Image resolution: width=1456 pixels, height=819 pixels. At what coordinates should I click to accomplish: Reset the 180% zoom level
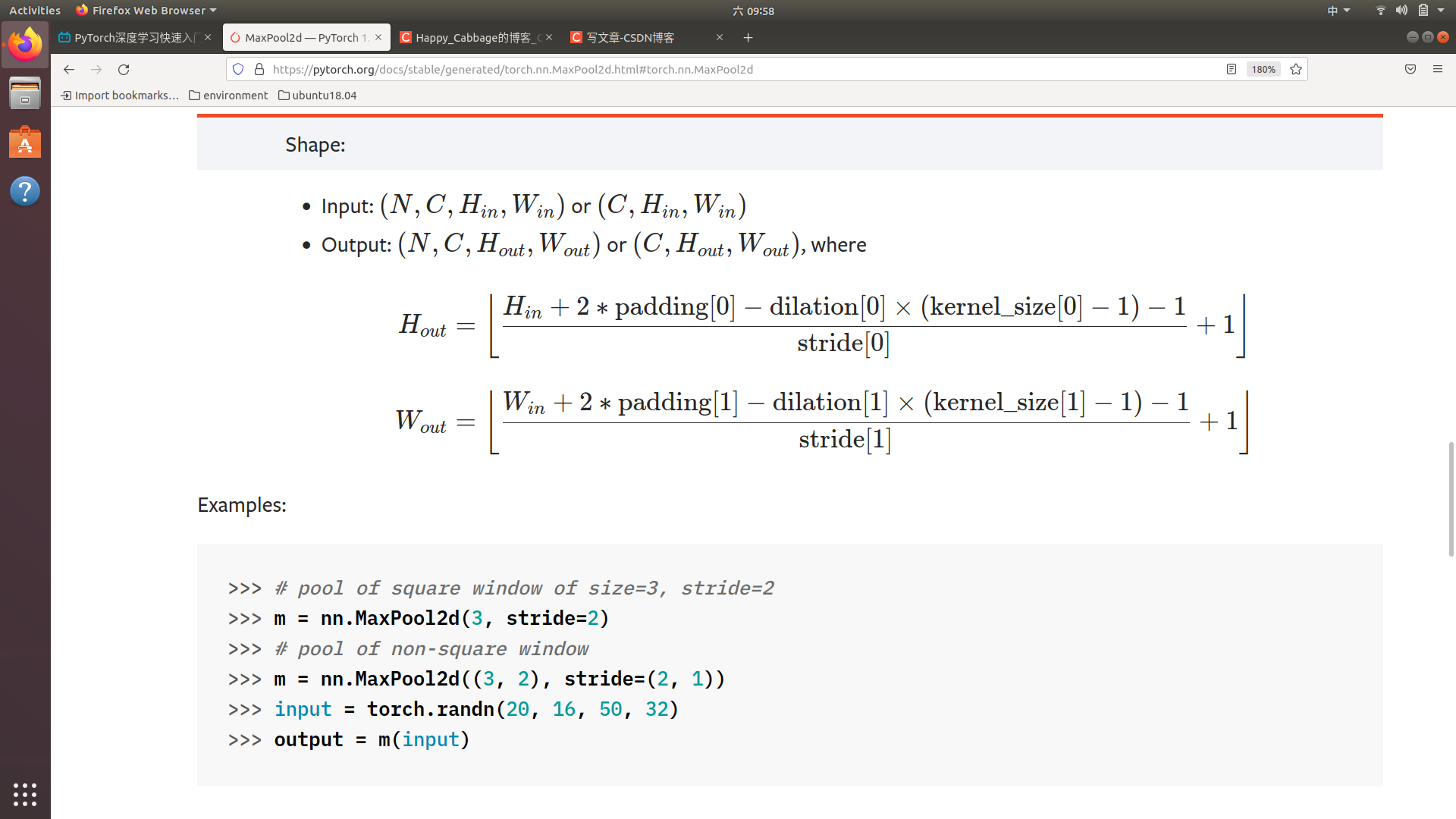tap(1263, 69)
